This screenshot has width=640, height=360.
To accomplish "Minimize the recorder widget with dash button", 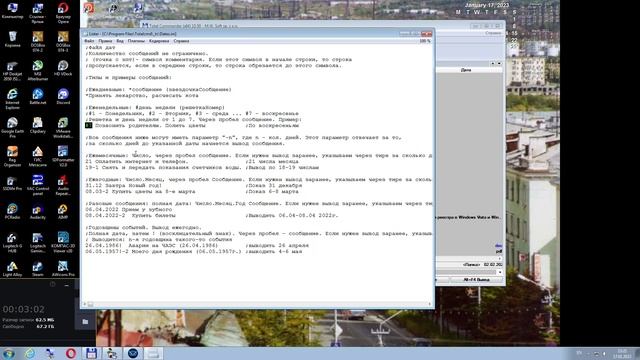I will [67, 286].
